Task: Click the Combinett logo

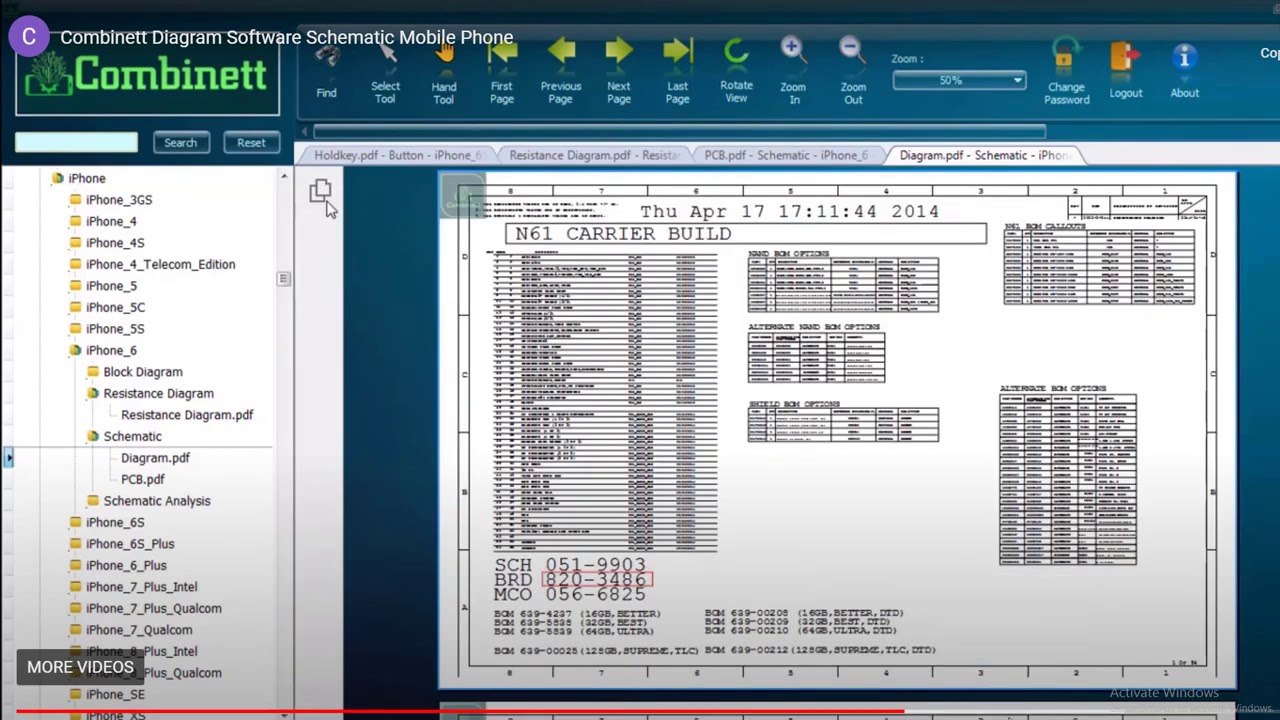Action: coord(147,76)
